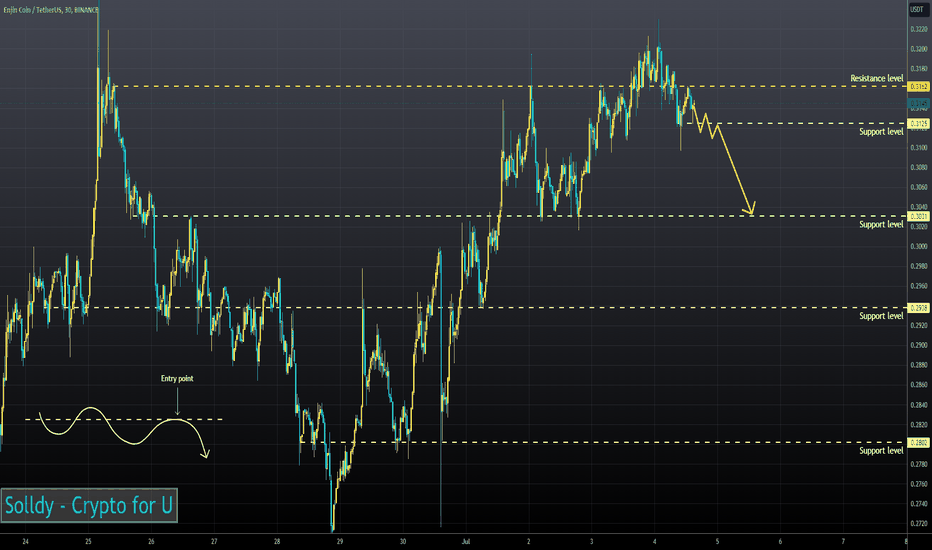Select the 0.3125 support price tag
The image size is (932, 550).
(x=918, y=124)
